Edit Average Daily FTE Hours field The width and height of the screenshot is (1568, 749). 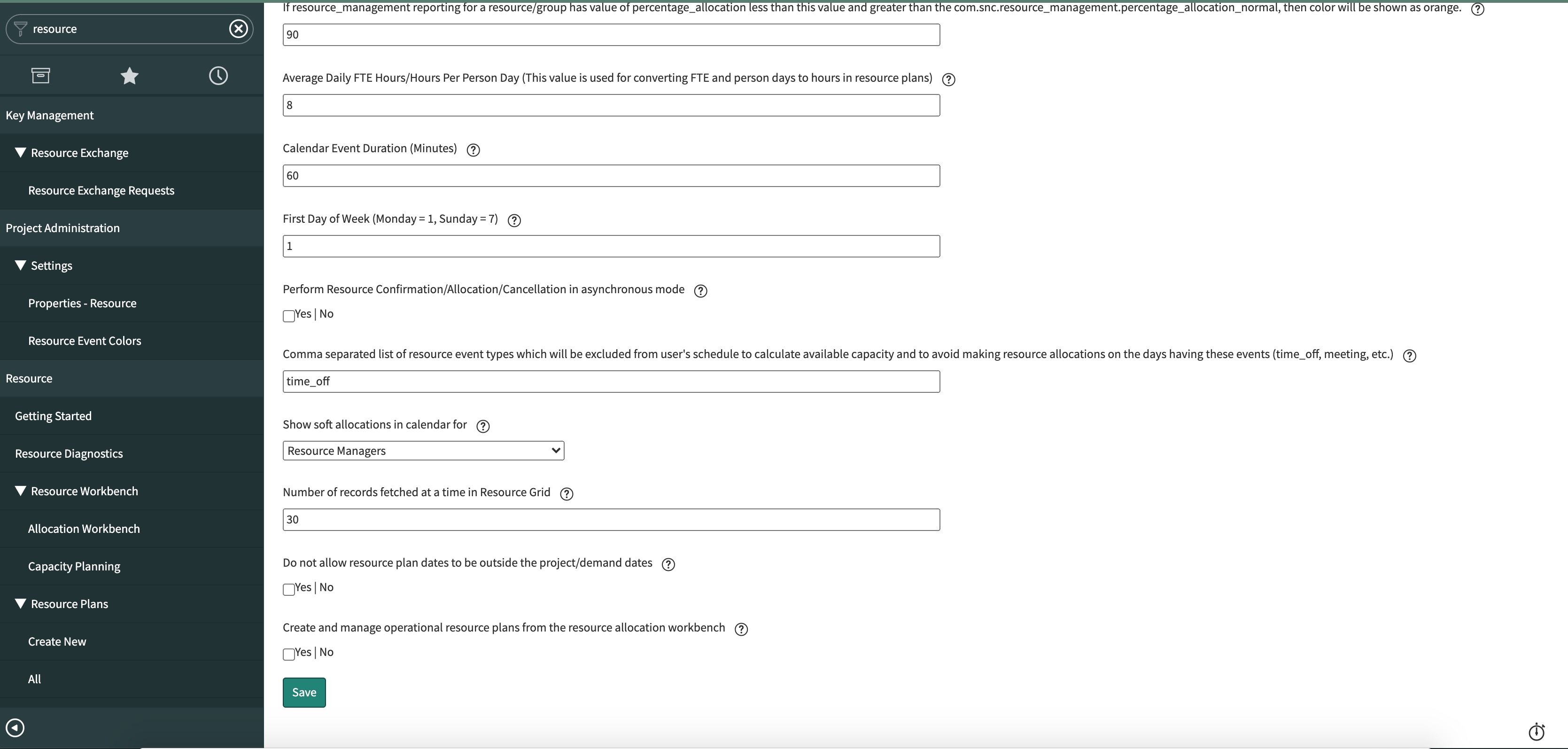pyautogui.click(x=611, y=105)
